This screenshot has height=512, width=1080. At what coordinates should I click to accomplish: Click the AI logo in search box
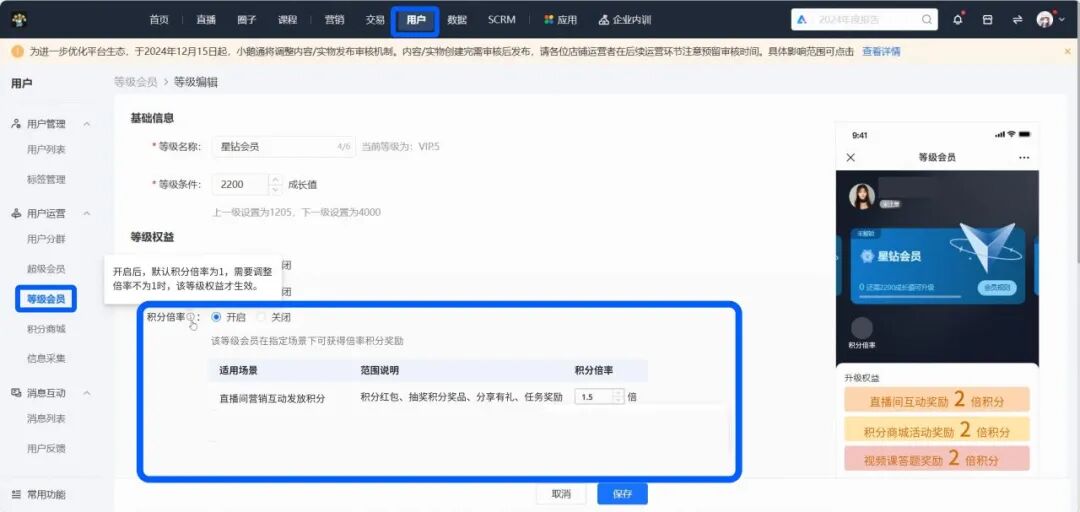(802, 19)
